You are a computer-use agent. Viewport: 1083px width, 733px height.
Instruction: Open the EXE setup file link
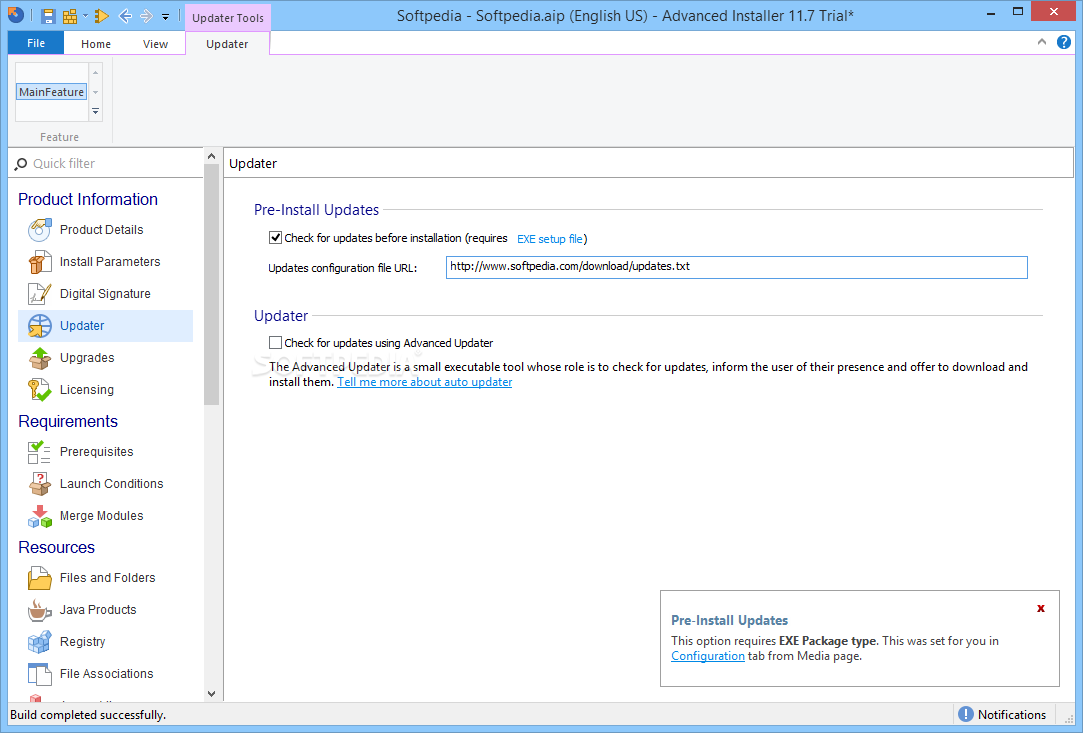[550, 239]
